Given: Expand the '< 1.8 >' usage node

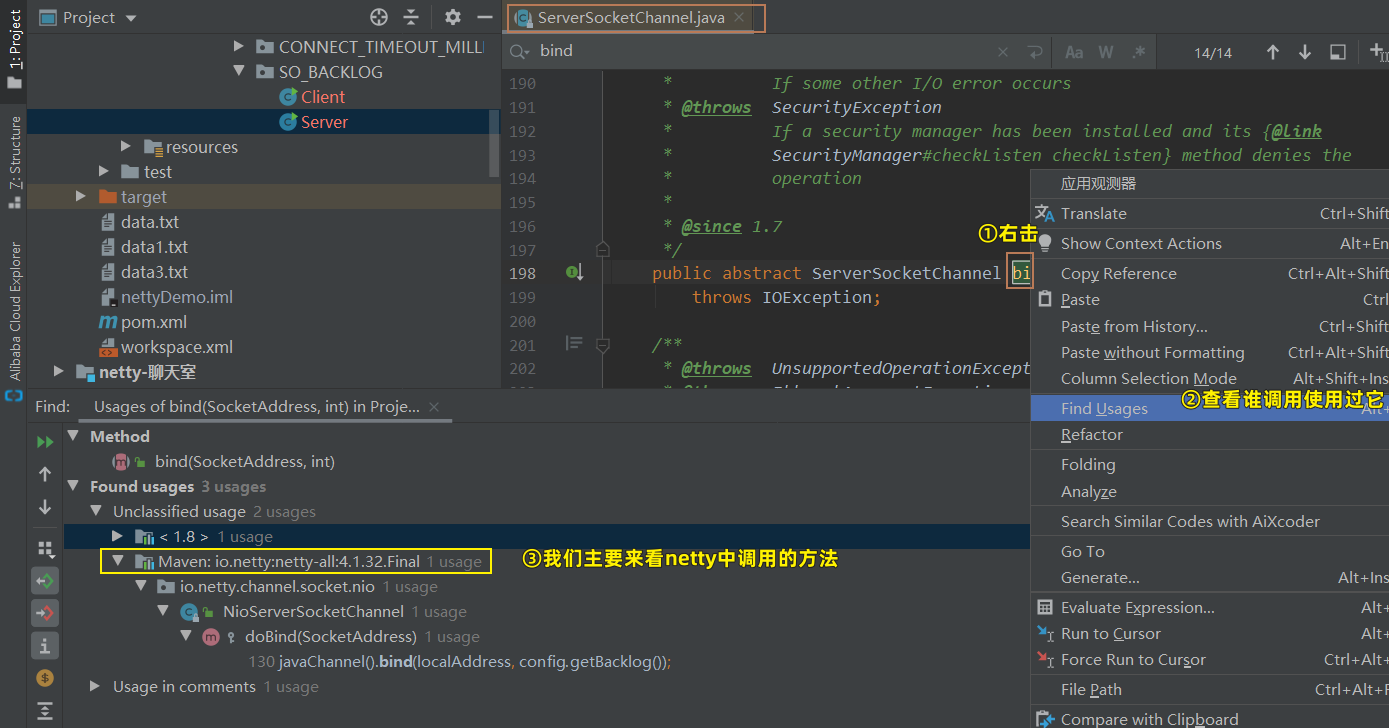Looking at the screenshot, I should click(x=117, y=536).
